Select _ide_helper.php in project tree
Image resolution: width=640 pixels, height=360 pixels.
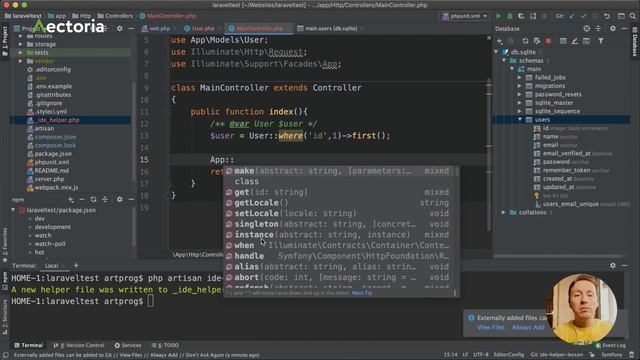tap(70, 120)
